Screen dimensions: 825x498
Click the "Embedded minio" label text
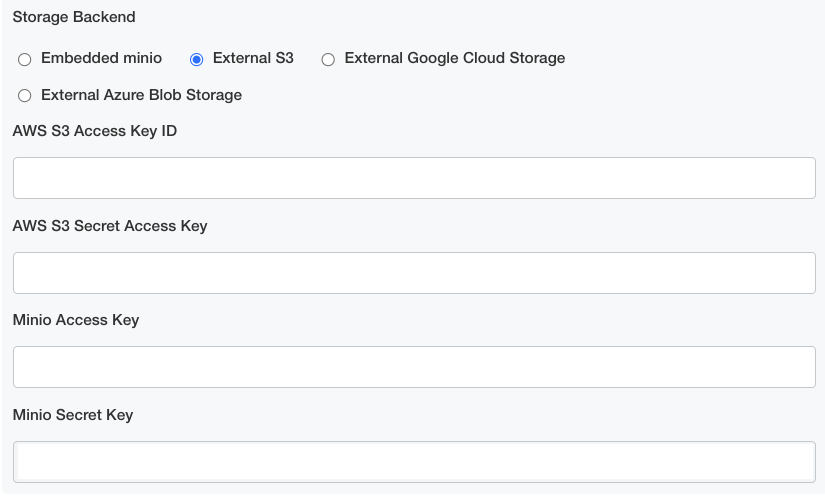101,58
